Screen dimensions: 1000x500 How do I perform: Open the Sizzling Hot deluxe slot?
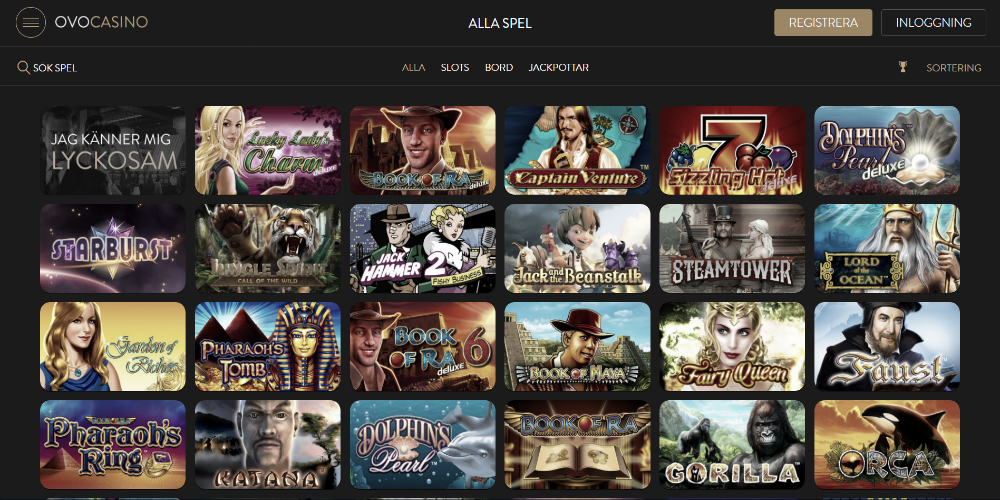point(732,151)
